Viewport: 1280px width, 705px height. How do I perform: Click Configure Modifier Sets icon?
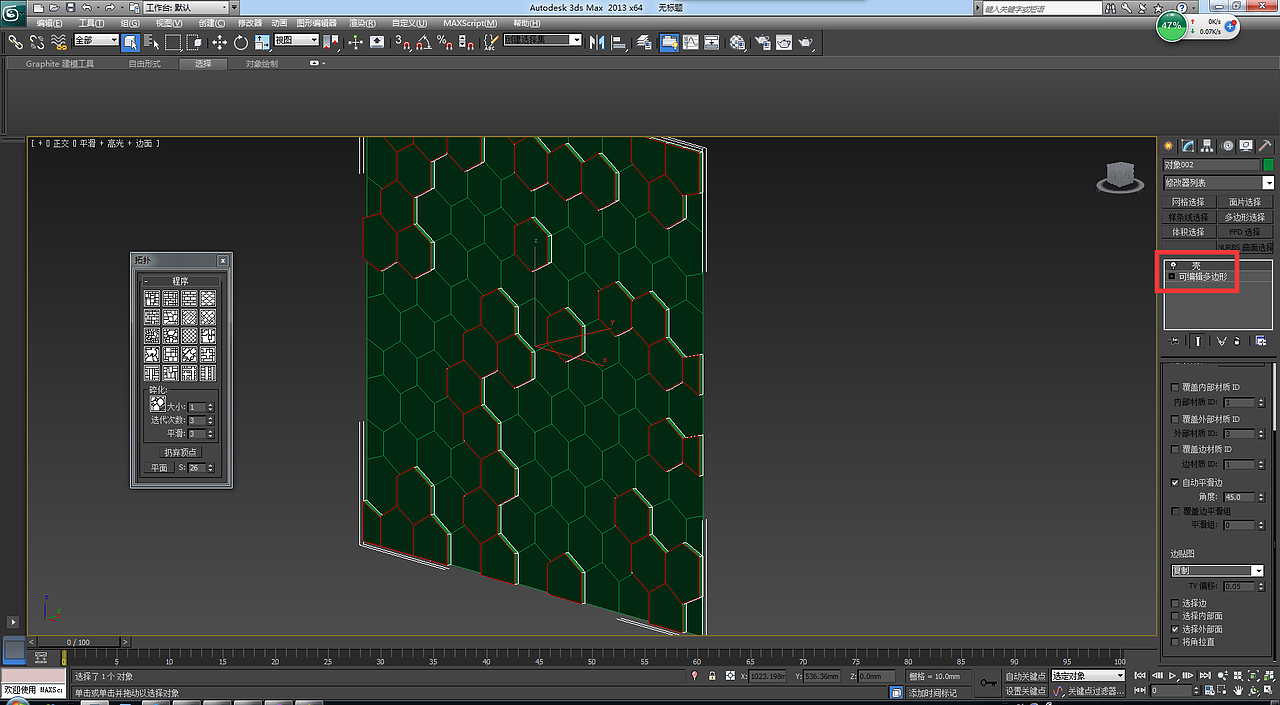pyautogui.click(x=1261, y=341)
